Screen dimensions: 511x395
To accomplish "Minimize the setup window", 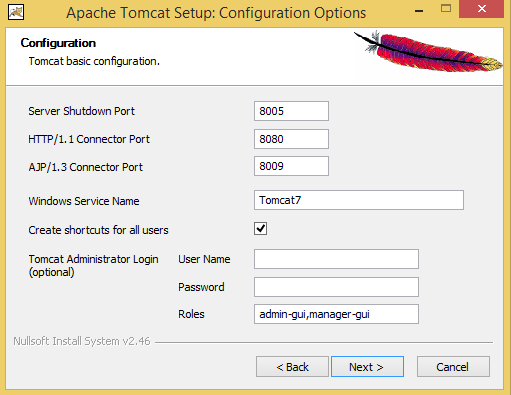I will click(x=419, y=11).
